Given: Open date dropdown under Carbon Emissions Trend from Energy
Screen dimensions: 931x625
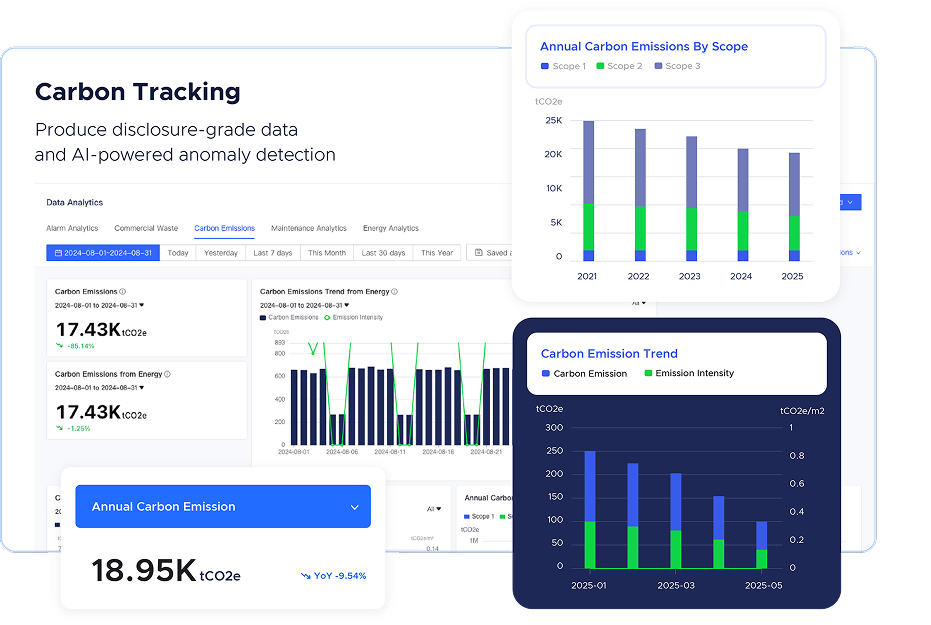Looking at the screenshot, I should 346,305.
